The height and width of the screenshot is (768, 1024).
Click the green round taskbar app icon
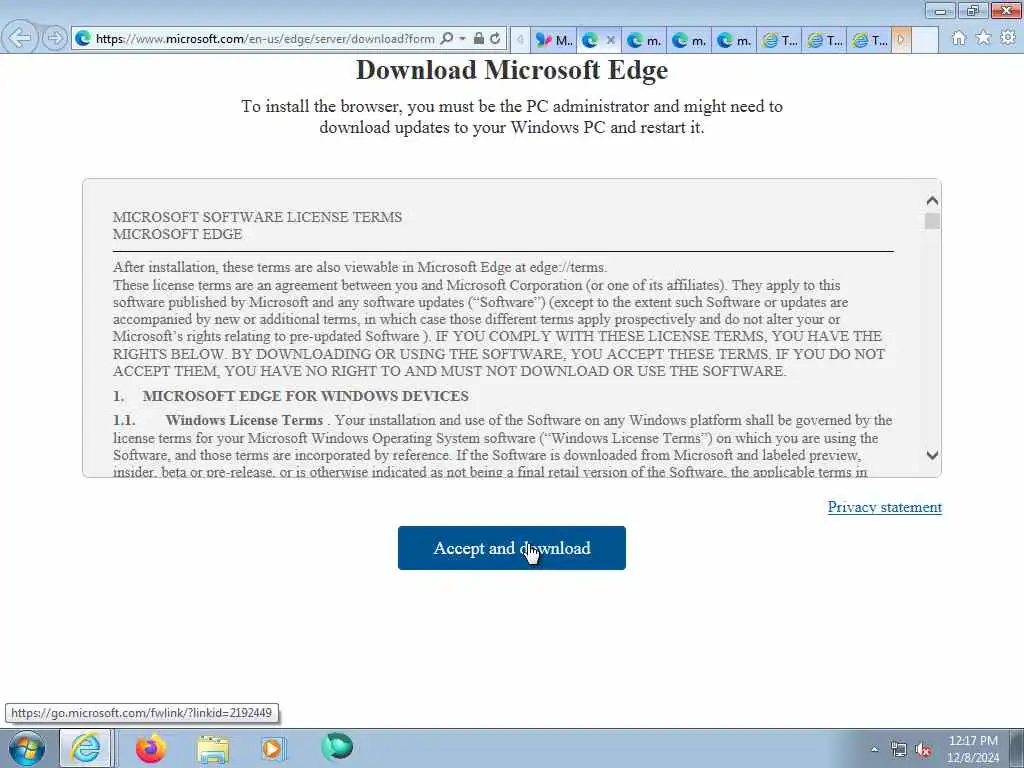click(337, 747)
